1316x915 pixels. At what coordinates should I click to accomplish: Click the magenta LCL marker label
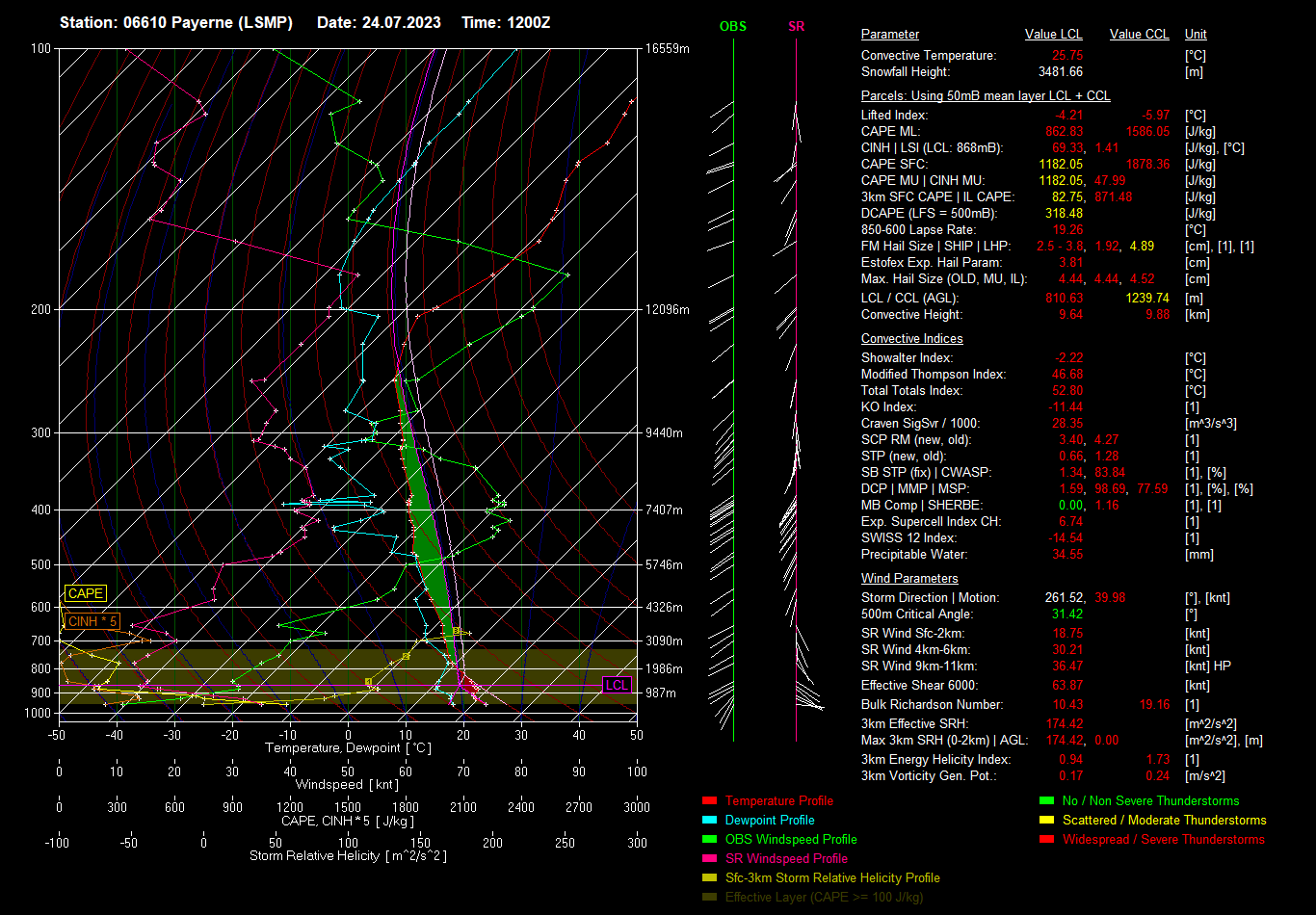(x=617, y=685)
